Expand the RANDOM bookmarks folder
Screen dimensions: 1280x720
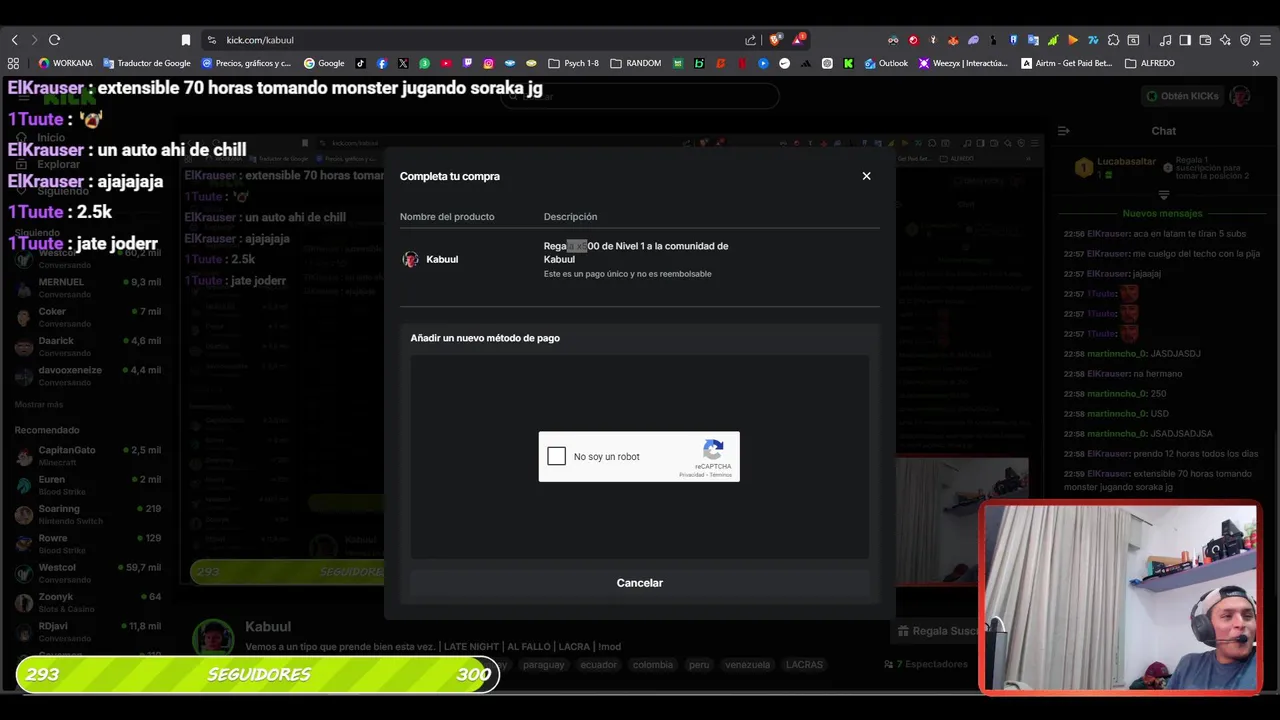(x=635, y=63)
